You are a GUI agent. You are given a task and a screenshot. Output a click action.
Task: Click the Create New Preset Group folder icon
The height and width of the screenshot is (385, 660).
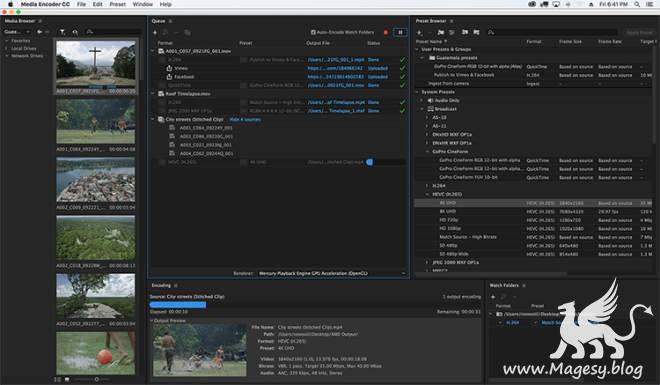point(440,32)
